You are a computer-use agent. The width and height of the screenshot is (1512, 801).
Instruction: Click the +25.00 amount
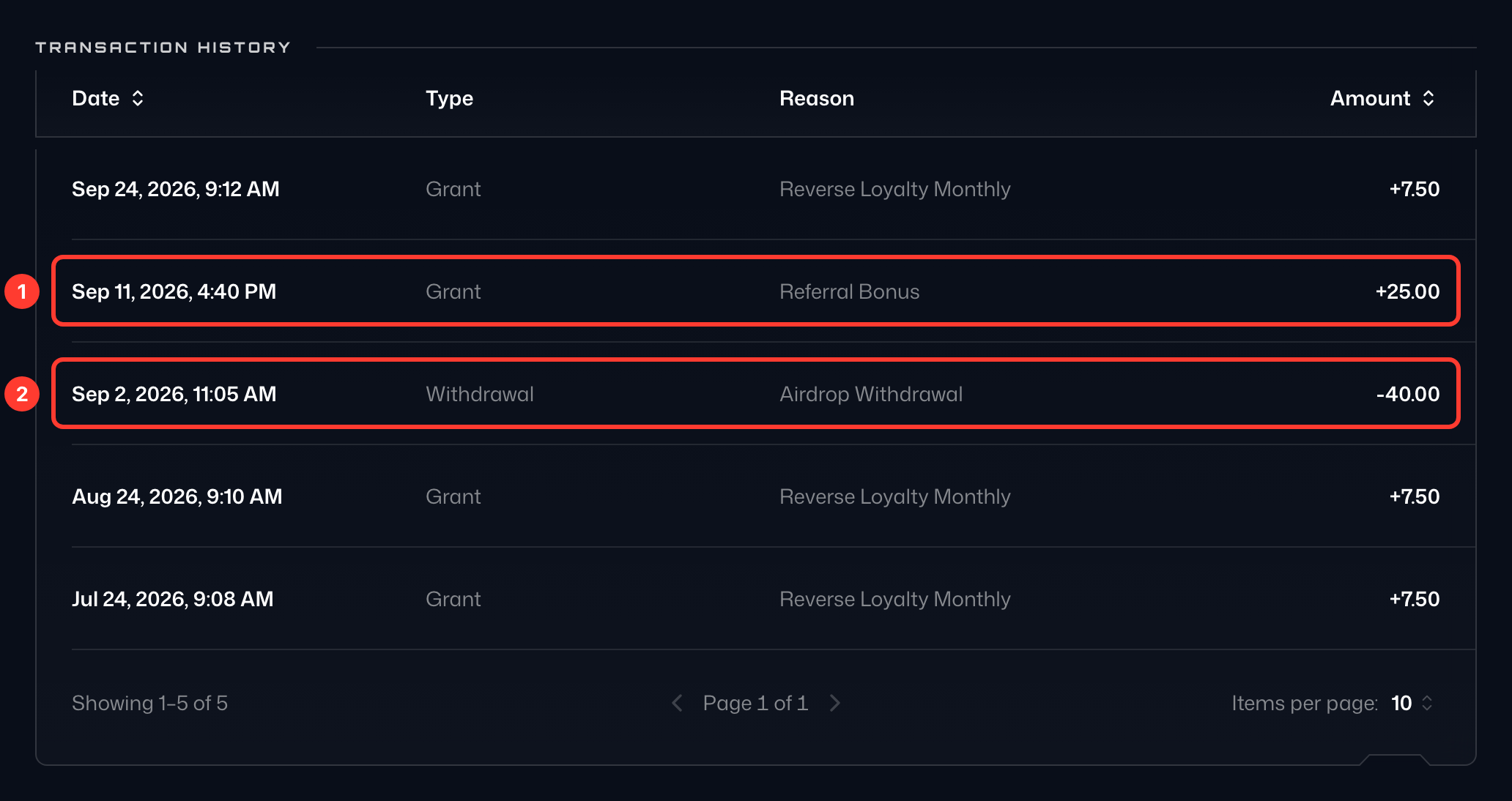(1407, 291)
